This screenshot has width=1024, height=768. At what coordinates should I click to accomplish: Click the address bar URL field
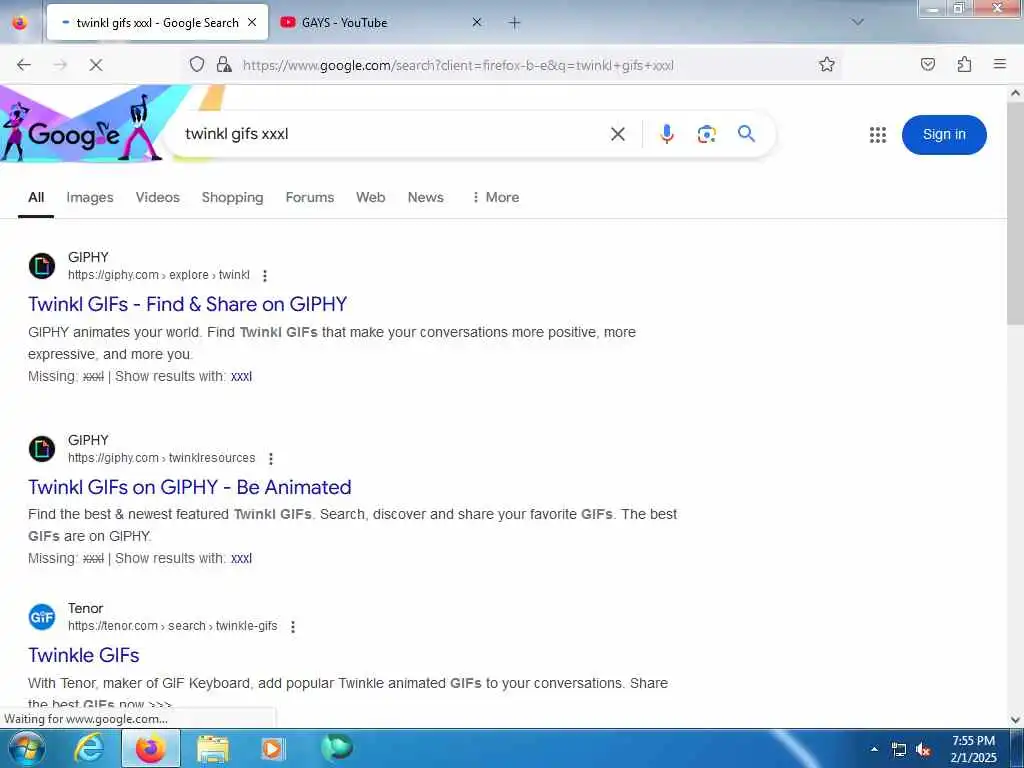[522, 65]
